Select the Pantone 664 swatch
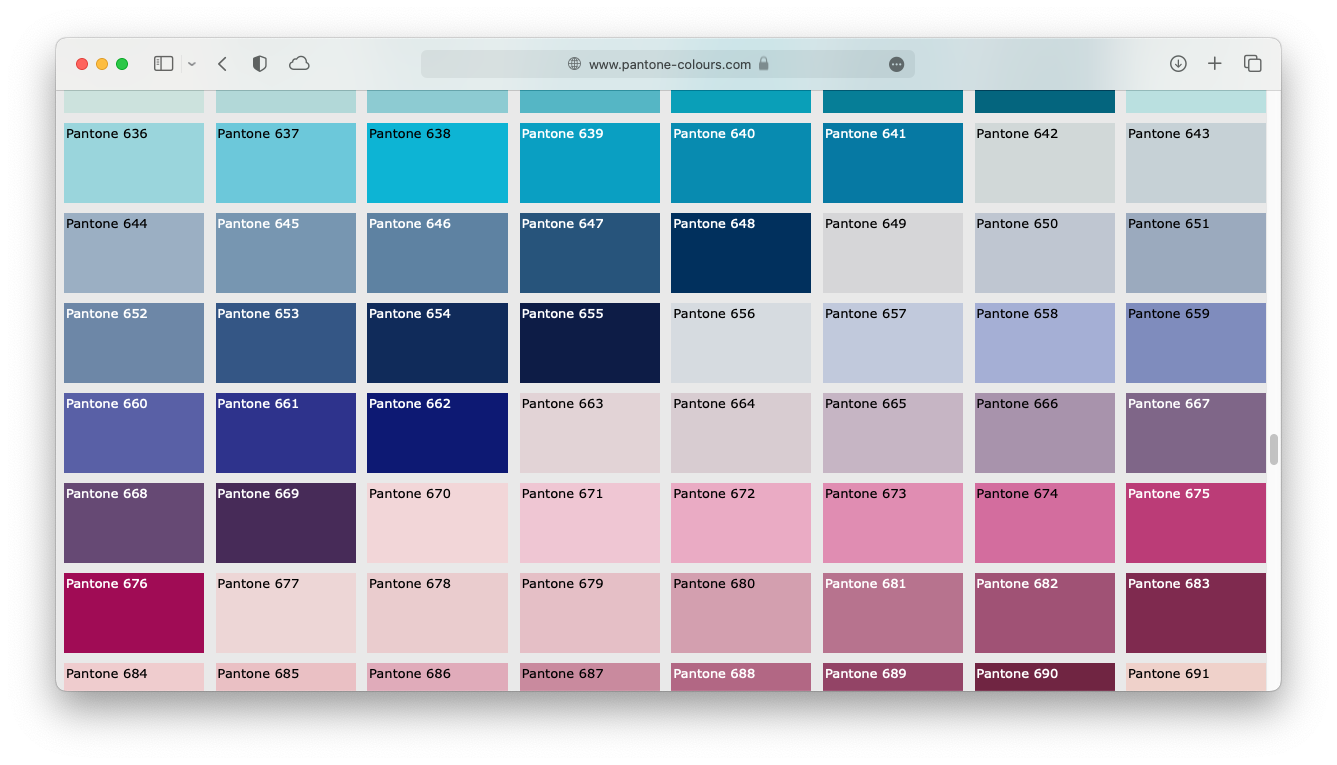This screenshot has width=1337, height=765. [x=741, y=433]
